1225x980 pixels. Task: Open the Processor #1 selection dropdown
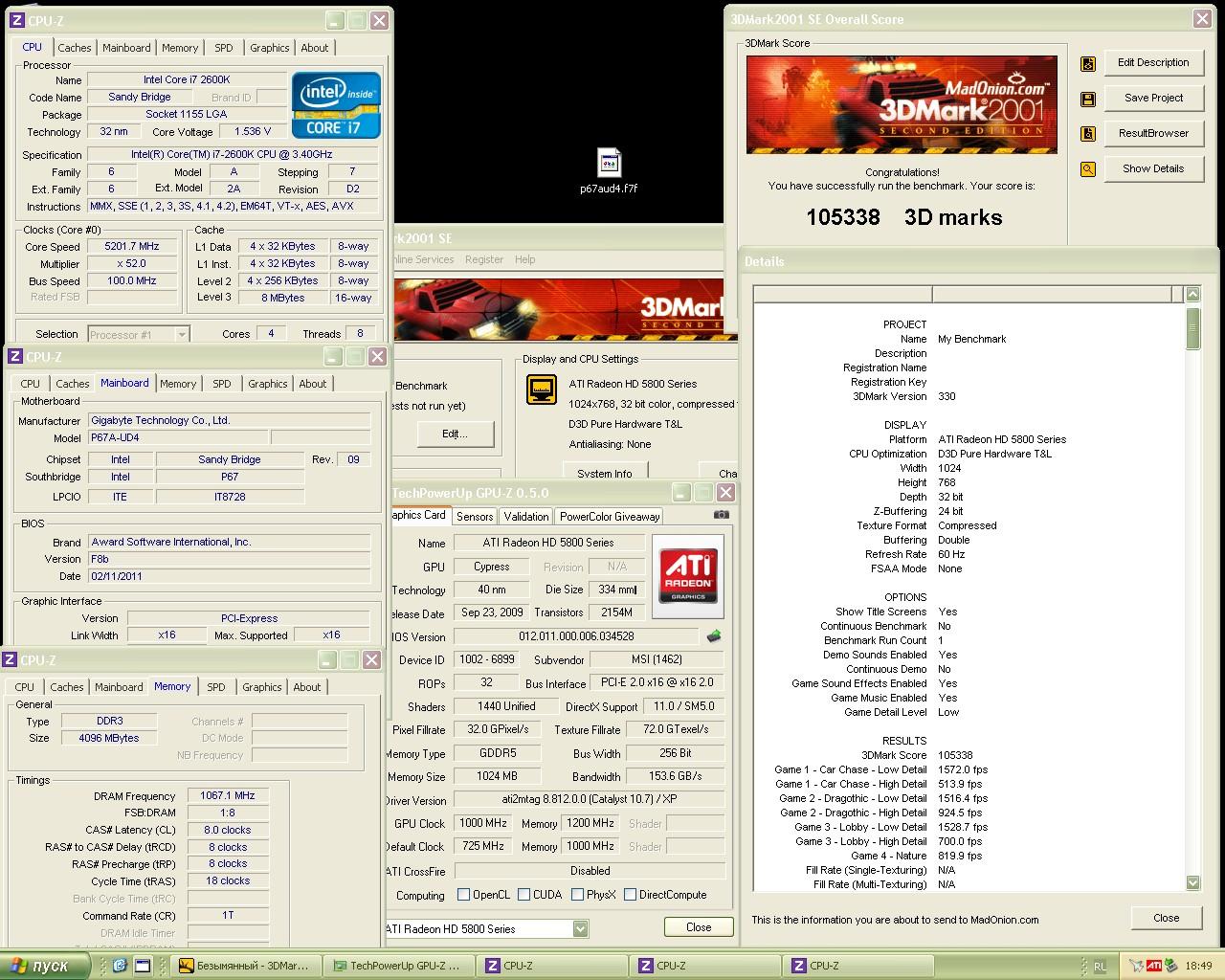tap(182, 334)
